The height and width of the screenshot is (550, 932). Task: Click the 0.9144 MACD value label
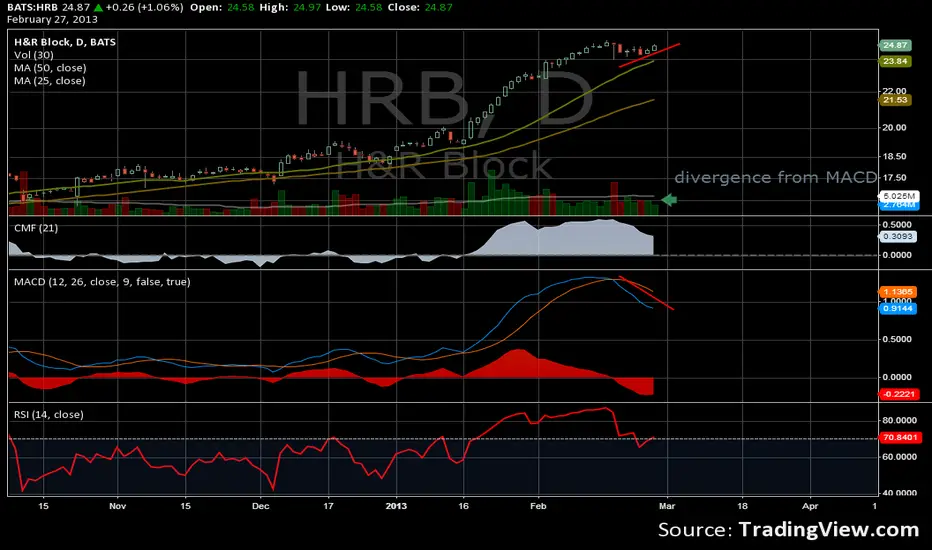[x=898, y=309]
